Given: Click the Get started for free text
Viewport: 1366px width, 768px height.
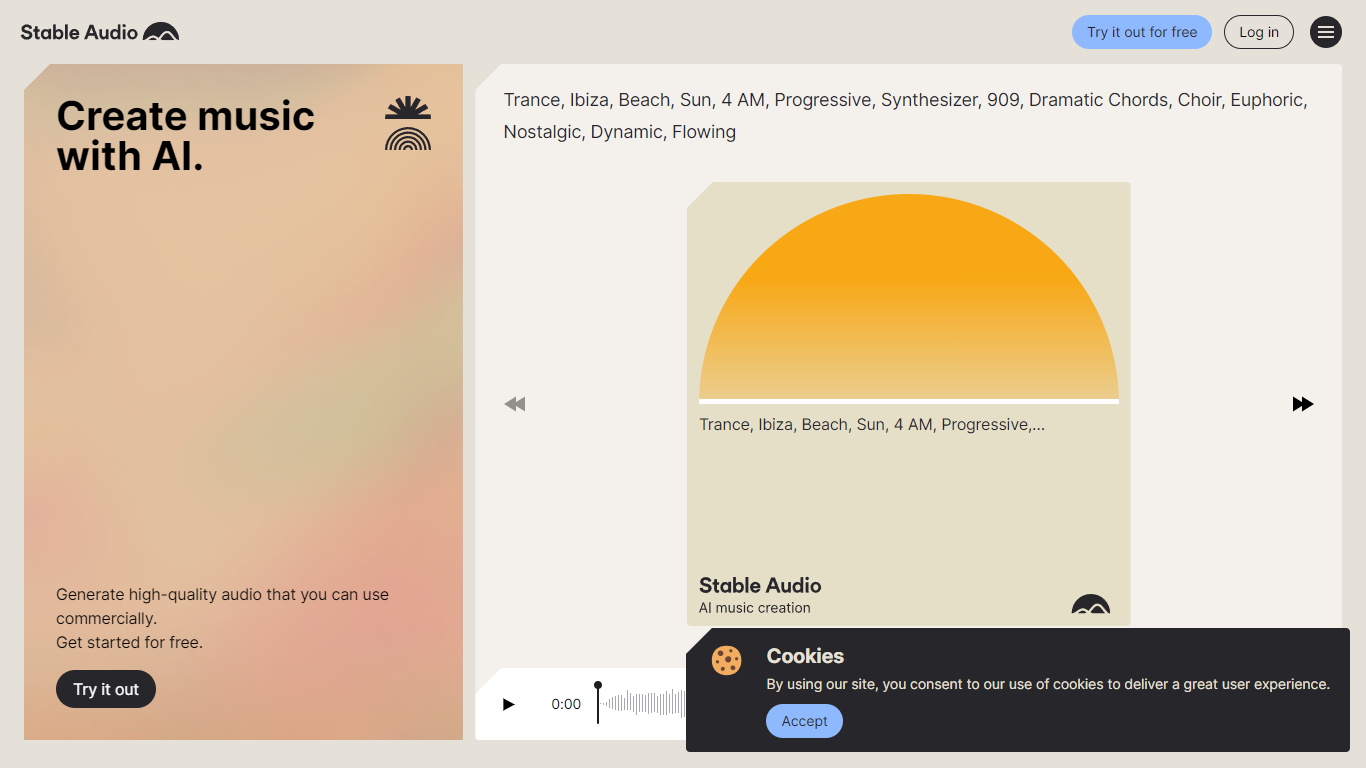Looking at the screenshot, I should (x=129, y=642).
